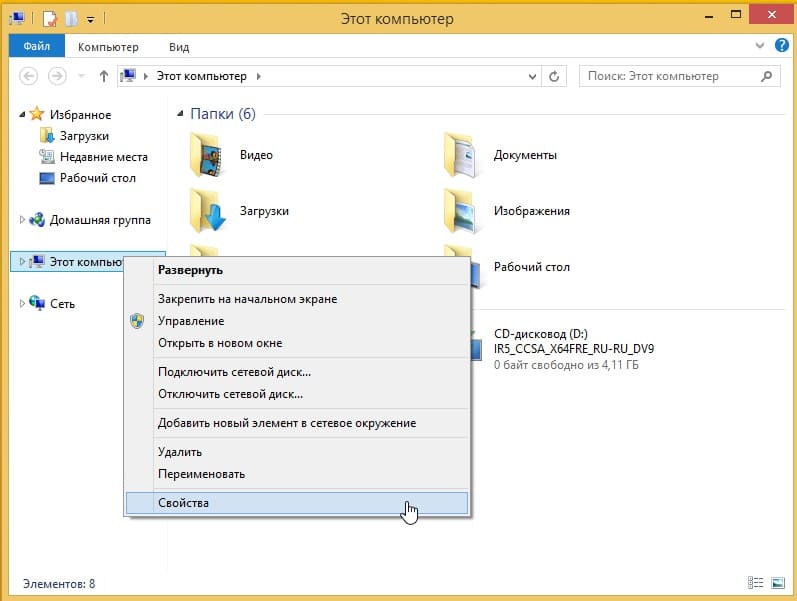Collapse the Папки (6) group

180,113
